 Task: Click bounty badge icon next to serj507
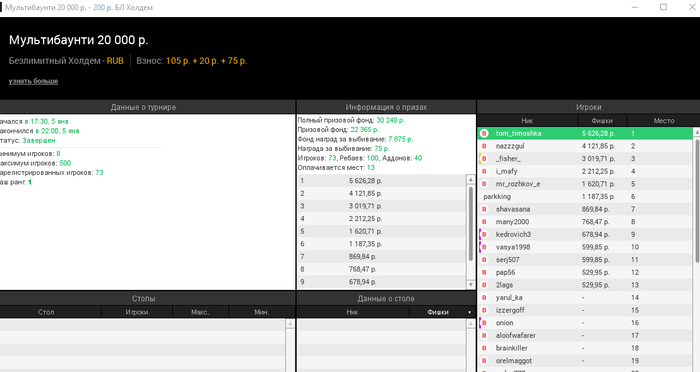(484, 259)
